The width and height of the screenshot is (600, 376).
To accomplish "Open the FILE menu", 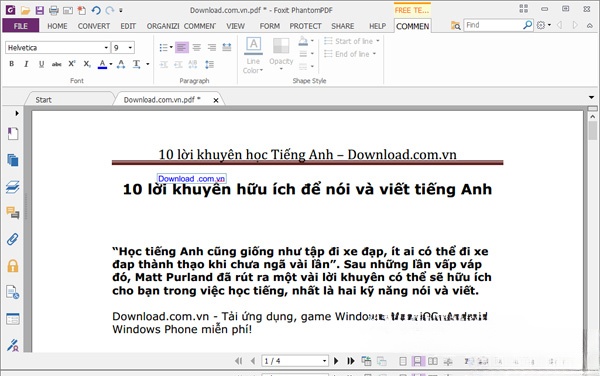I will coord(20,26).
